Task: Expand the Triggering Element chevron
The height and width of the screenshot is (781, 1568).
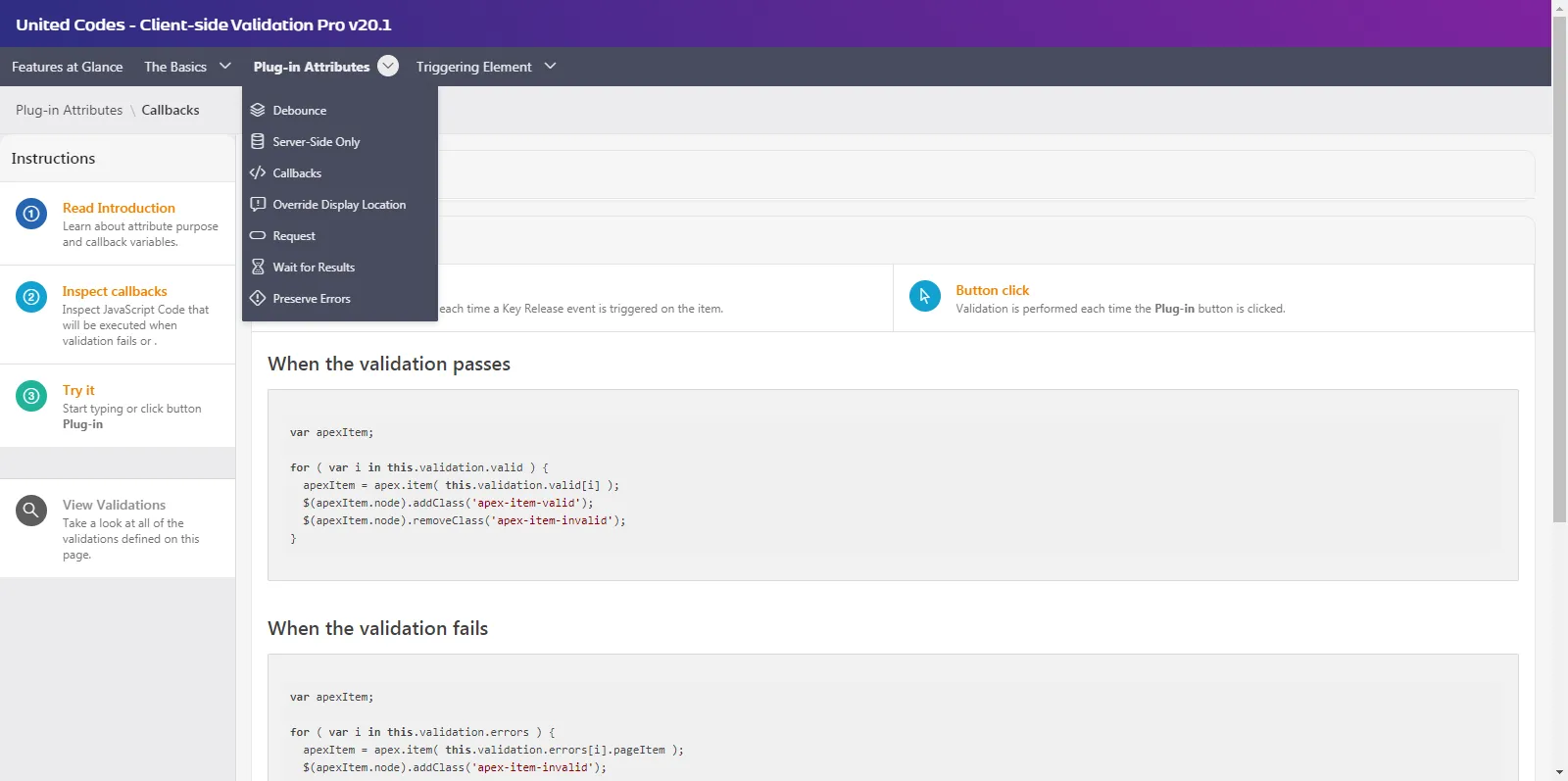Action: pos(550,66)
